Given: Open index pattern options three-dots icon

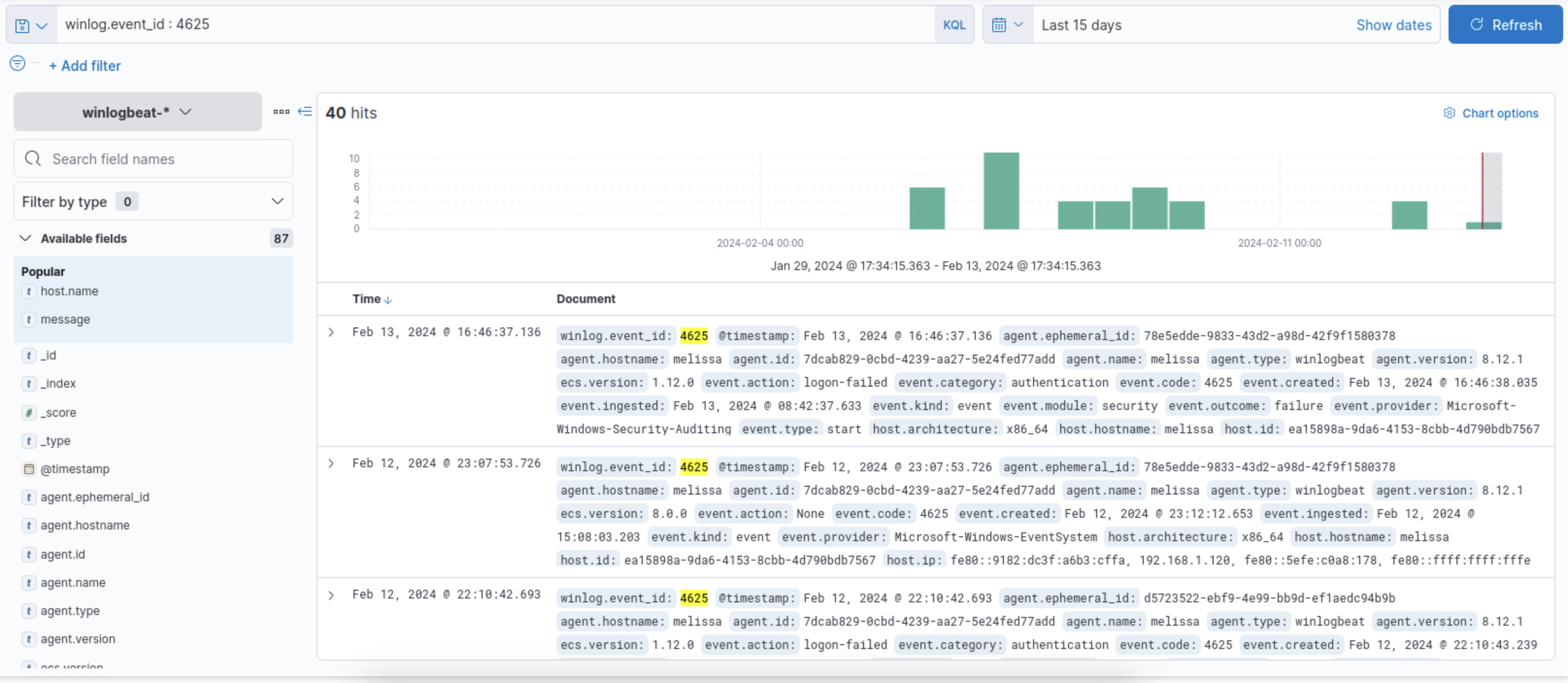Looking at the screenshot, I should click(x=281, y=112).
